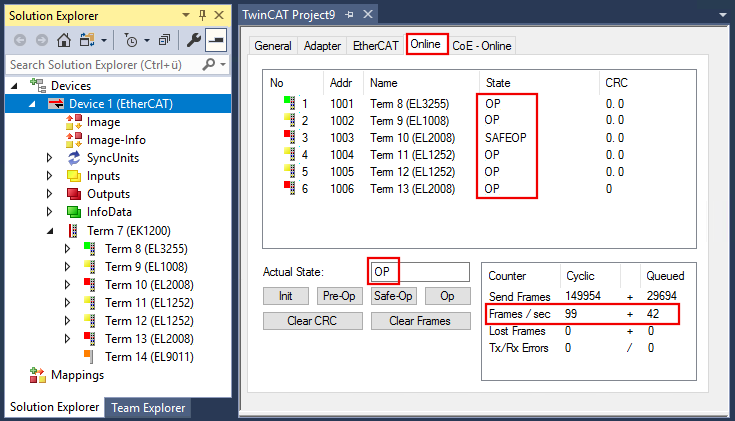The width and height of the screenshot is (735, 421).
Task: Toggle auto-hide pin on Solution Explorer
Action: tap(202, 15)
